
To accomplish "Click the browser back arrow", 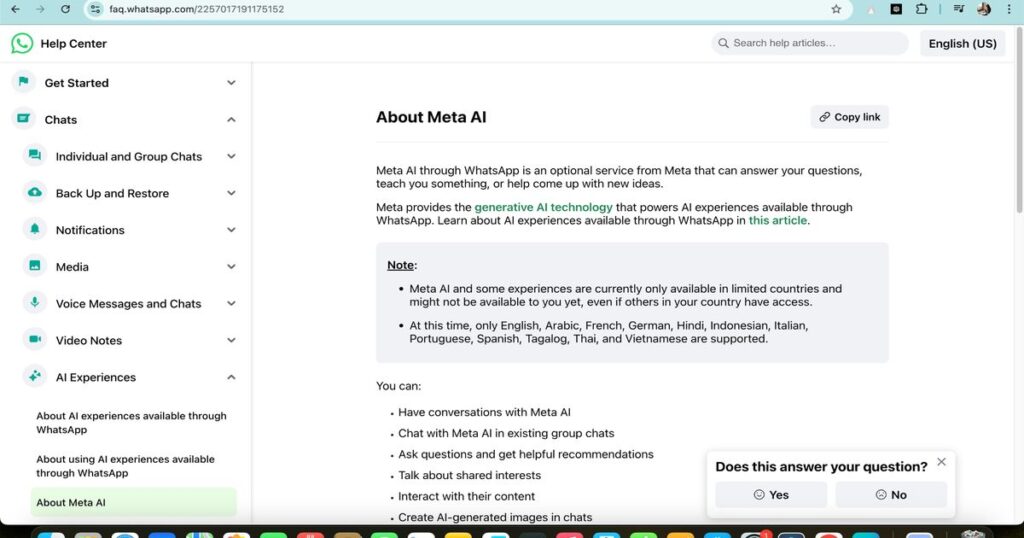I will pyautogui.click(x=16, y=9).
